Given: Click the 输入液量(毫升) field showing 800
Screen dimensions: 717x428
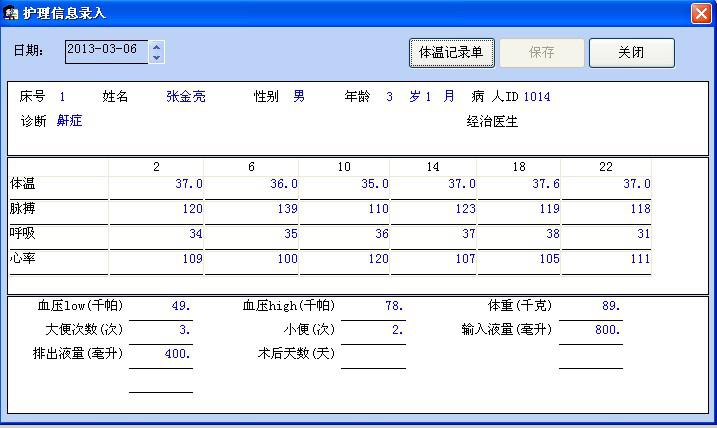Looking at the screenshot, I should click(x=590, y=331).
